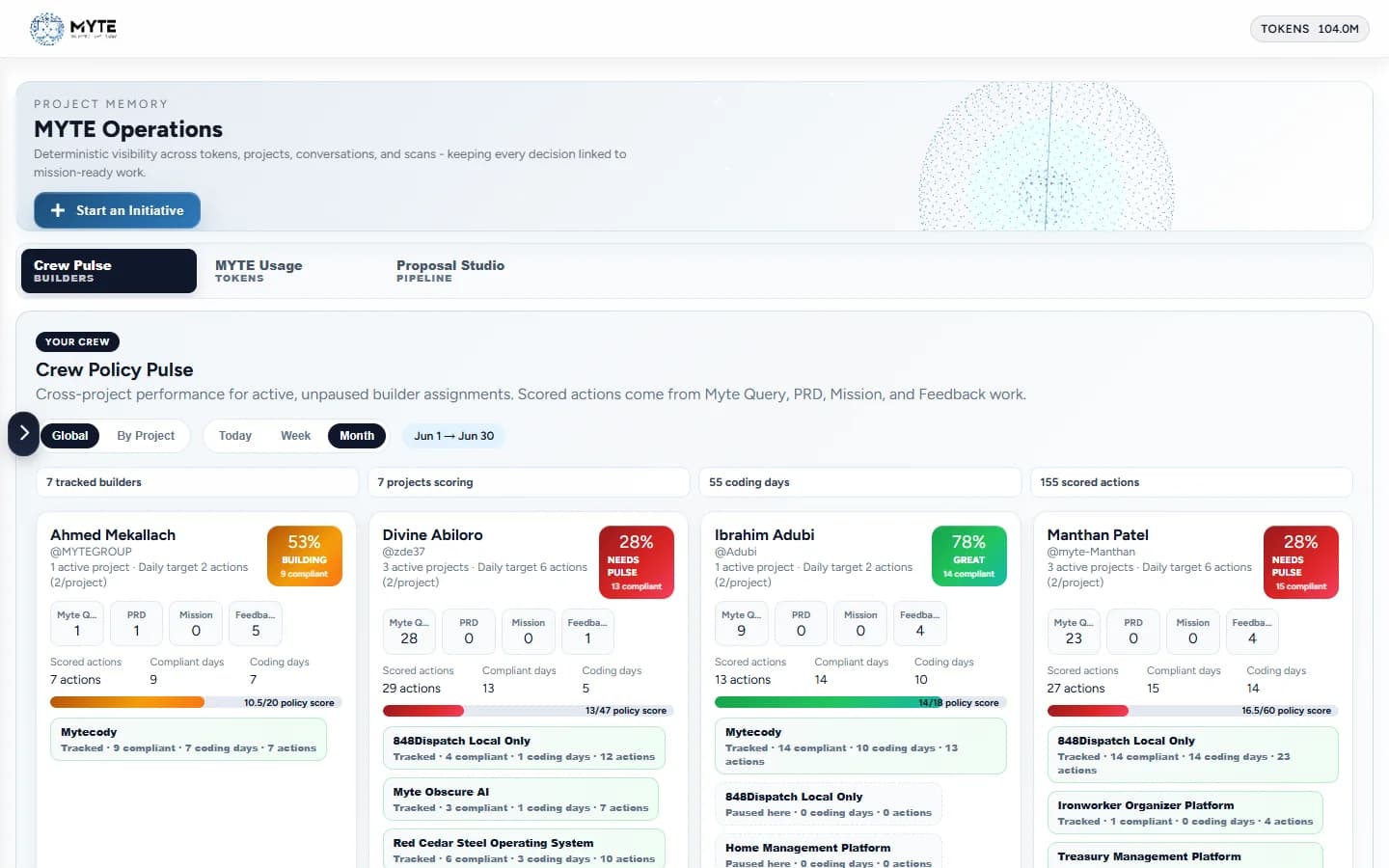
Task: Open the Treasury Management Platform project
Action: 1185,856
